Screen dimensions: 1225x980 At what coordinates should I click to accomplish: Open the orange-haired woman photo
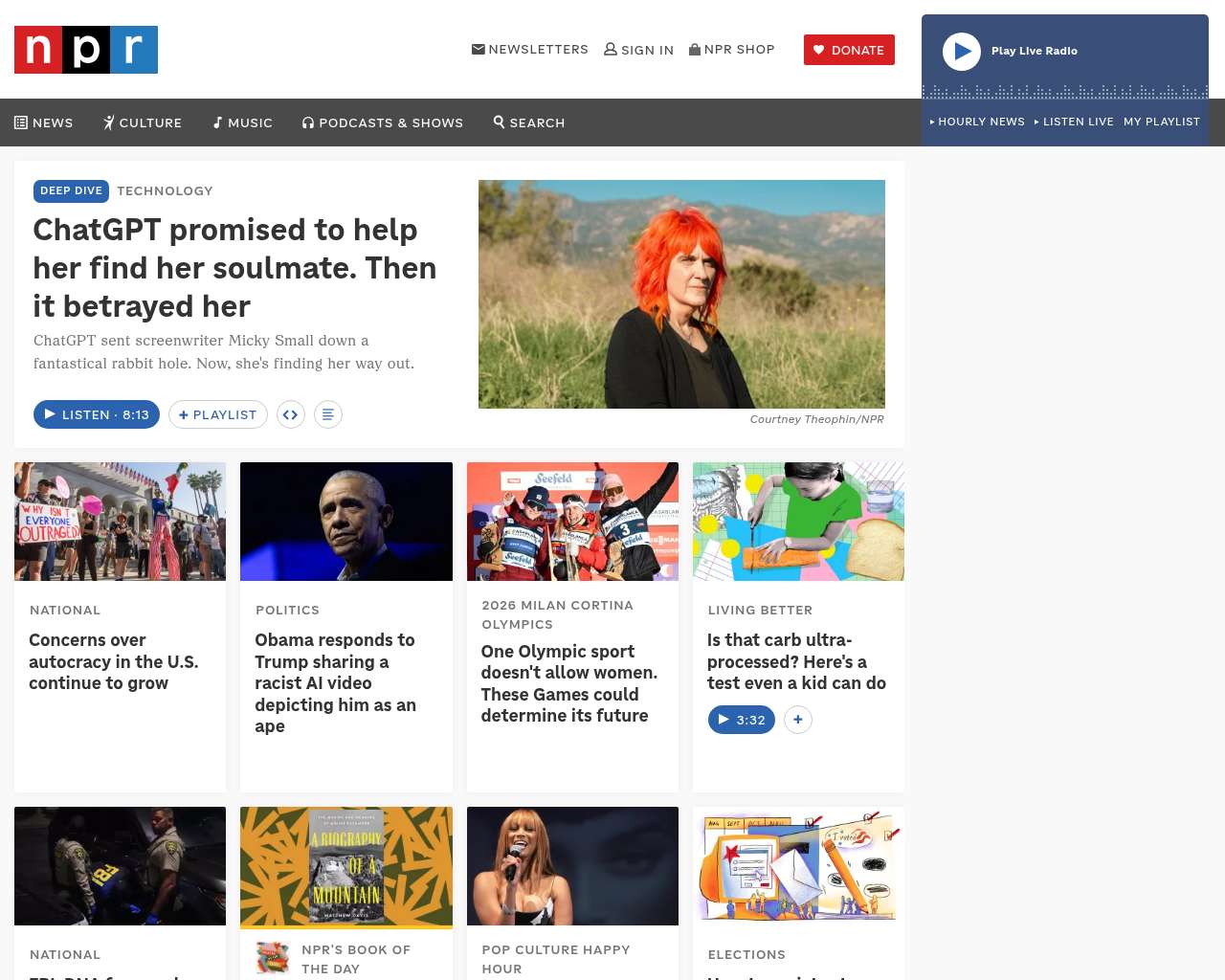(x=681, y=294)
